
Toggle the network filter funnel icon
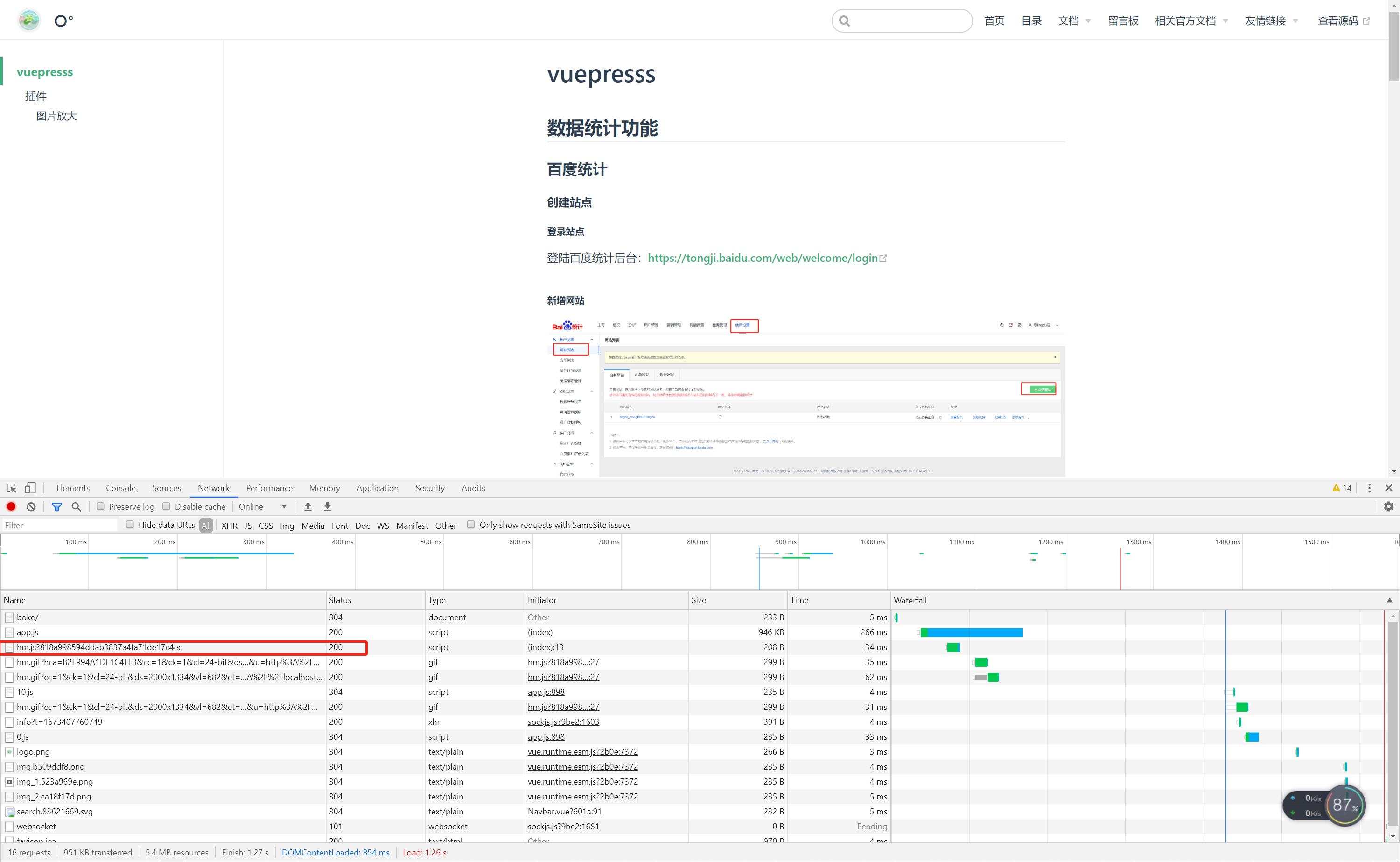(57, 506)
